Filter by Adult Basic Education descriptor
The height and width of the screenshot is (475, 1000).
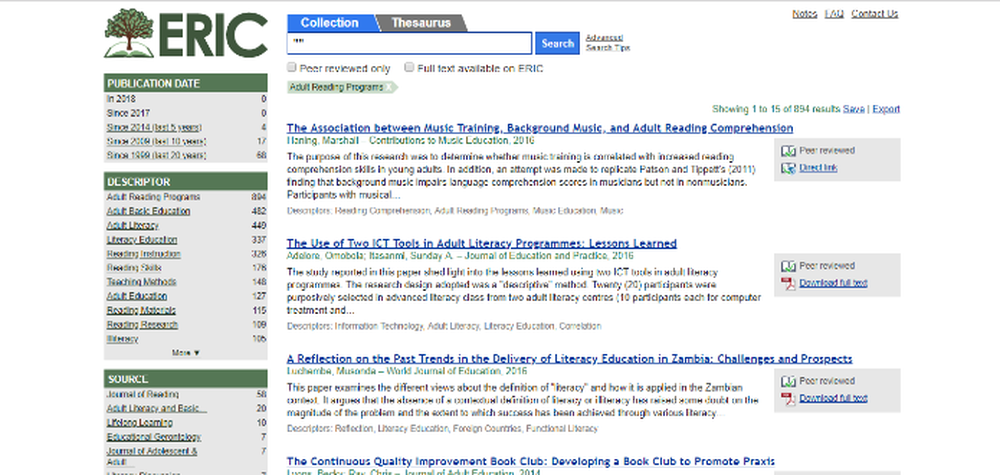tap(148, 211)
